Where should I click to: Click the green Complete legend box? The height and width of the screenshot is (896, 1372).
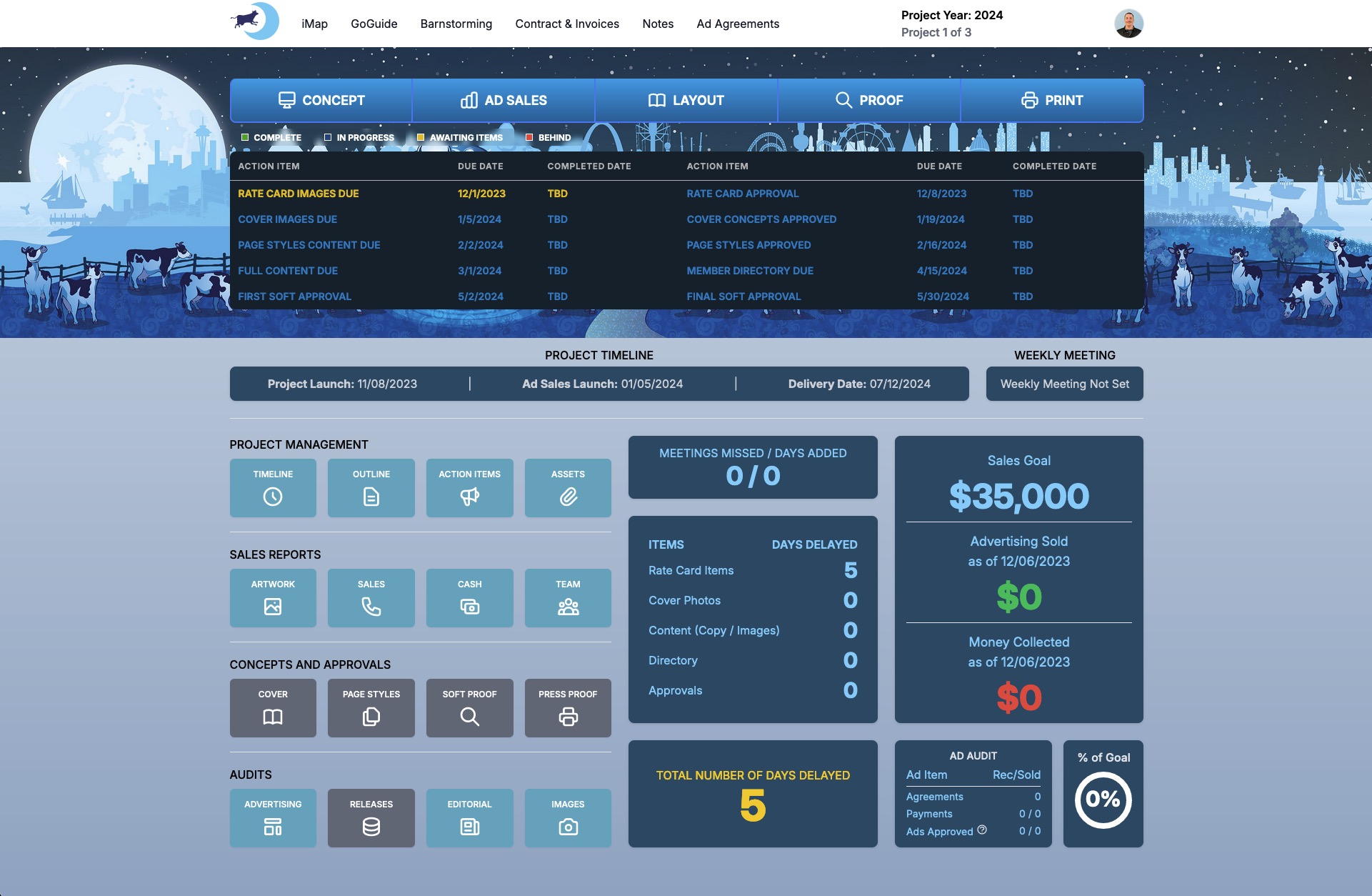tap(245, 137)
